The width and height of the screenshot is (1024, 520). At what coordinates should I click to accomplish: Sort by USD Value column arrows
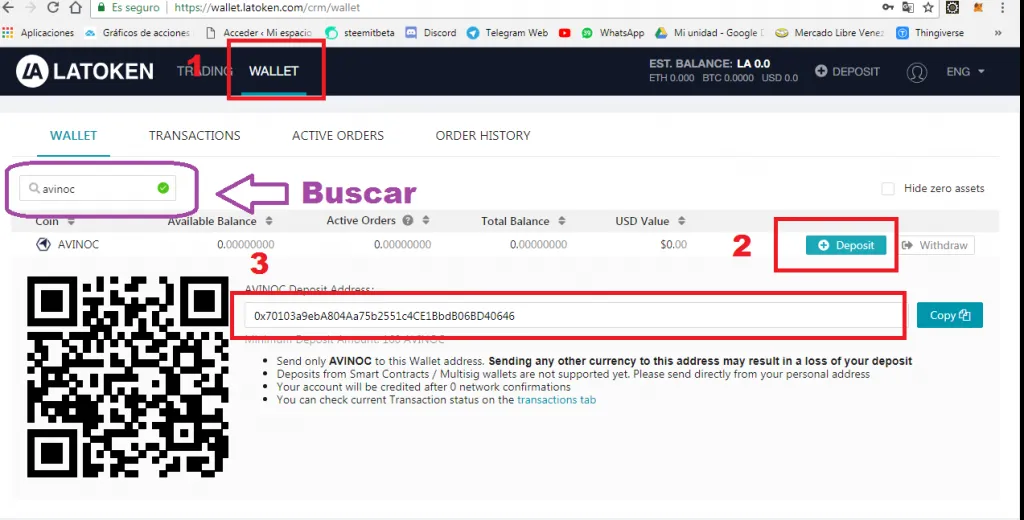pos(681,221)
